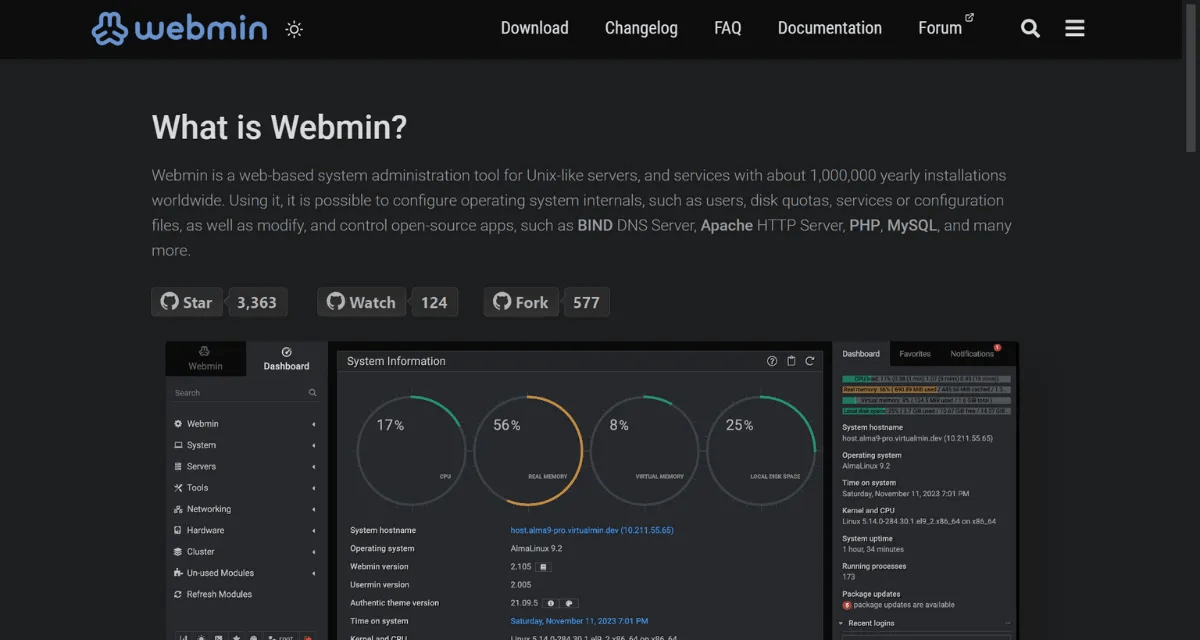Screen dimensions: 1200x640
Task: Click the GitHub Fork button
Action: pyautogui.click(x=521, y=302)
